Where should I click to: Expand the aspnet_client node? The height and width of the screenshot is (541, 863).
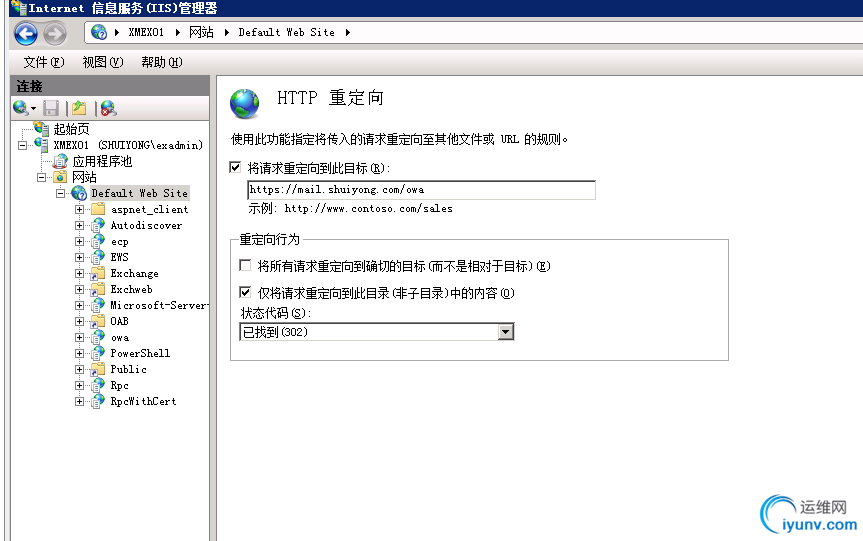[x=80, y=209]
